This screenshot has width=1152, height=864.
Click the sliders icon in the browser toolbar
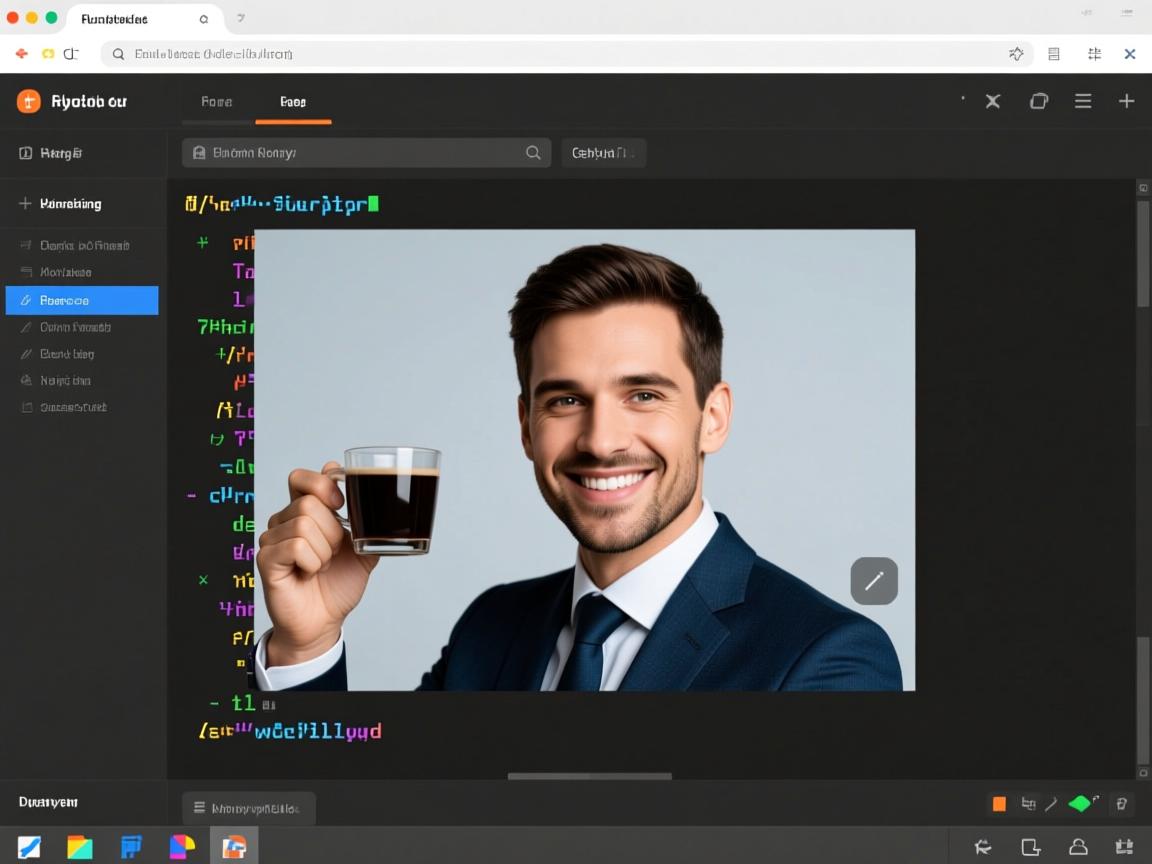1094,54
